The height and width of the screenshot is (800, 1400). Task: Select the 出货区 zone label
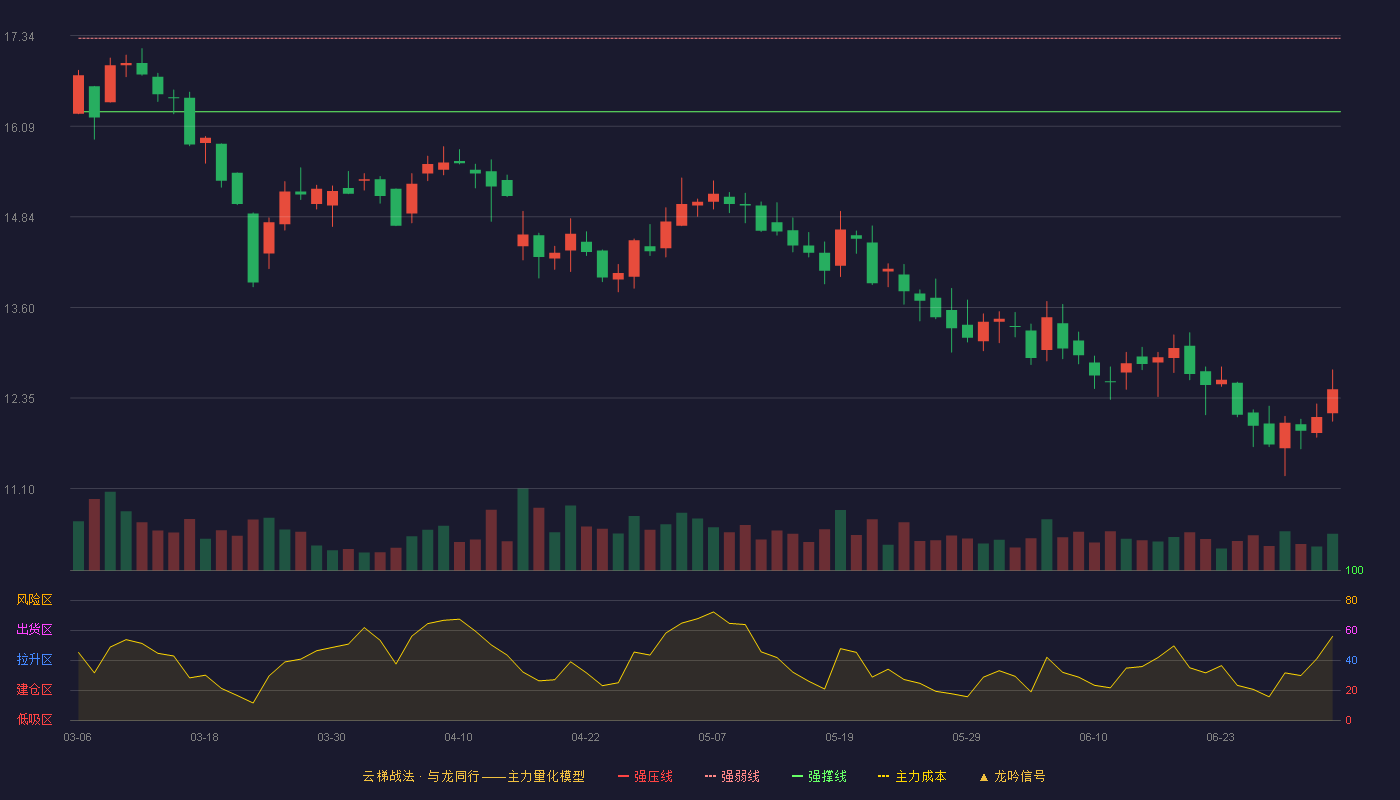click(x=34, y=630)
